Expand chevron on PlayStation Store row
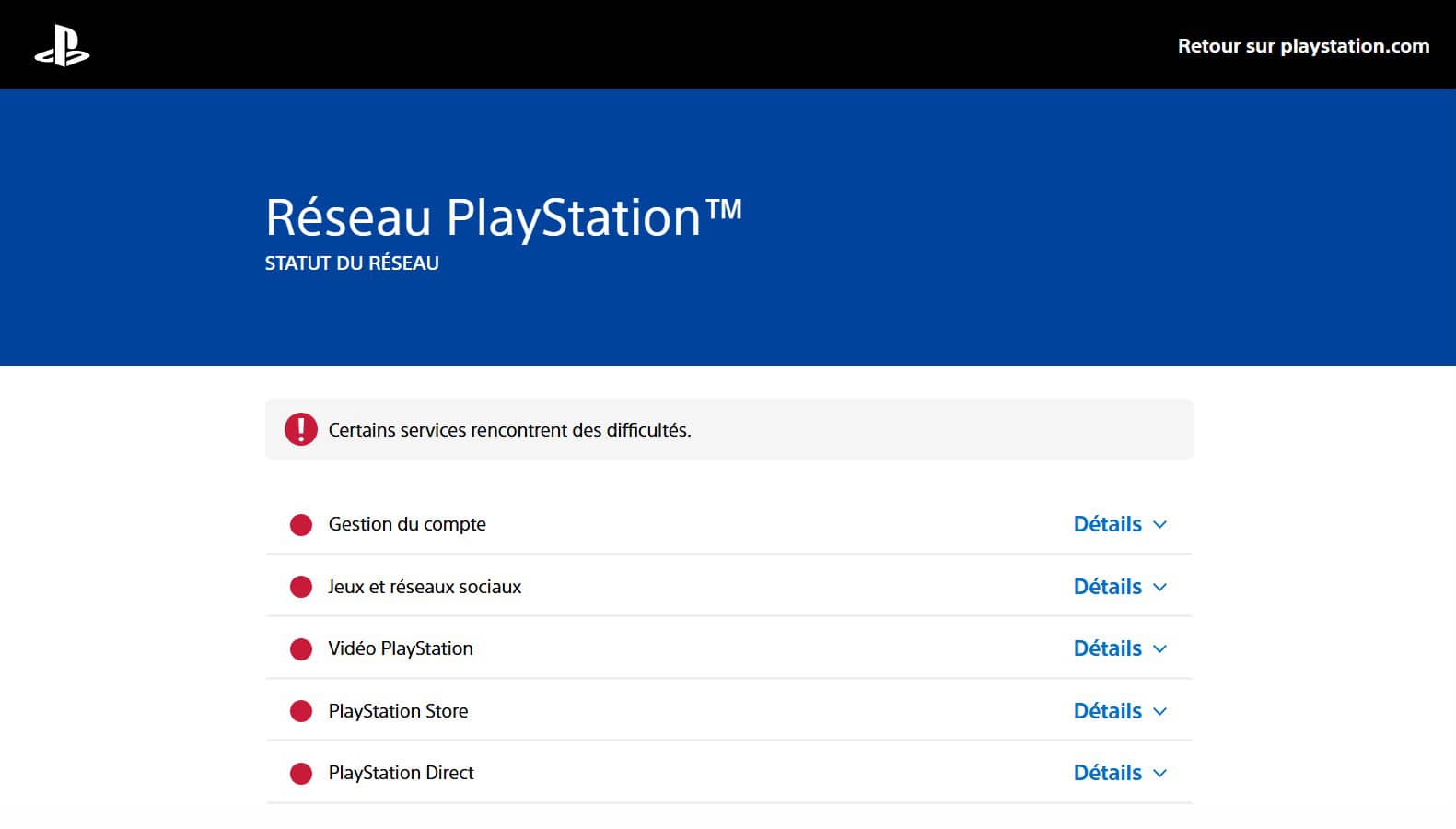 1160,712
